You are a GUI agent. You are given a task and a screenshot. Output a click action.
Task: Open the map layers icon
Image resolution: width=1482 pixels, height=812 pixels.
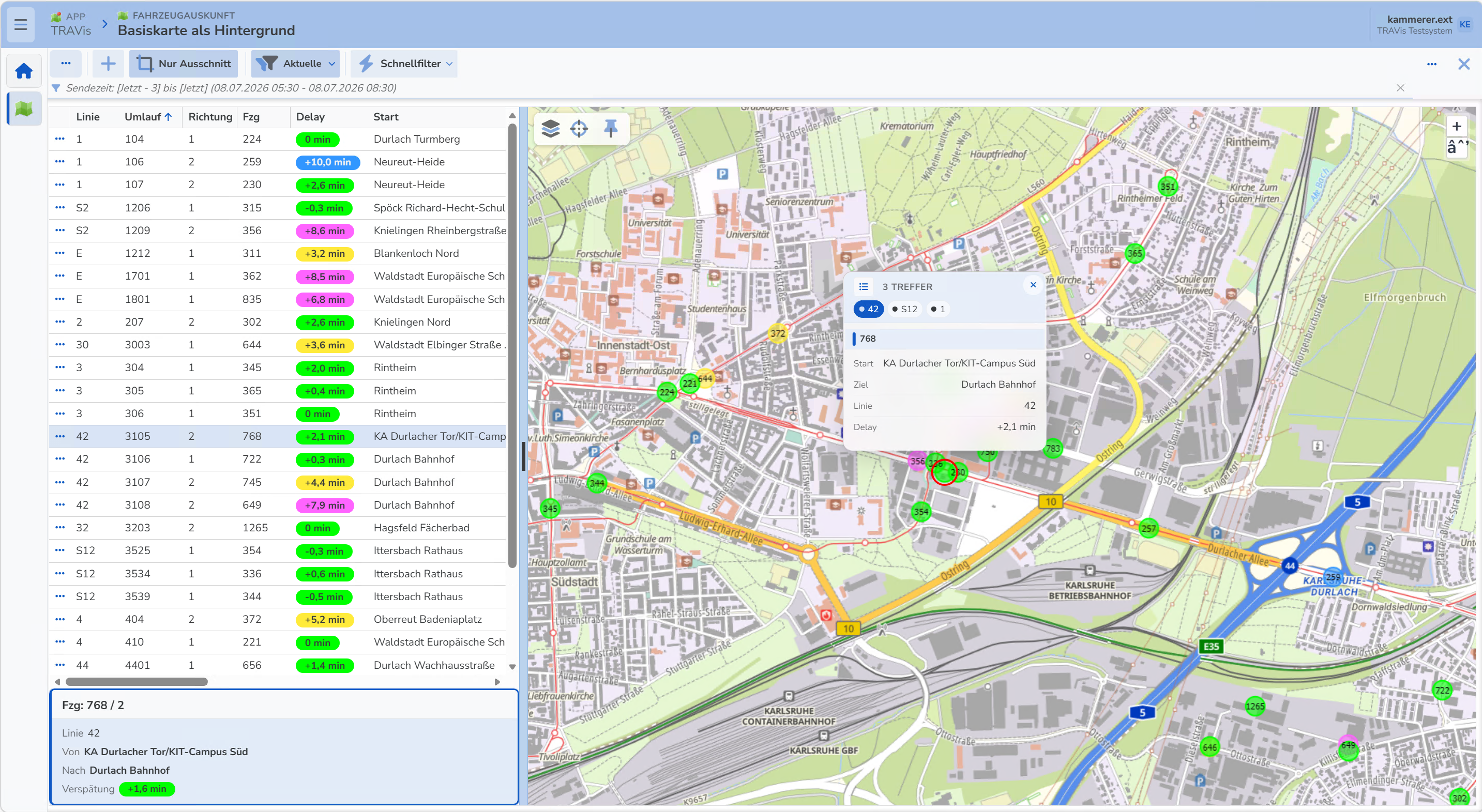(550, 128)
